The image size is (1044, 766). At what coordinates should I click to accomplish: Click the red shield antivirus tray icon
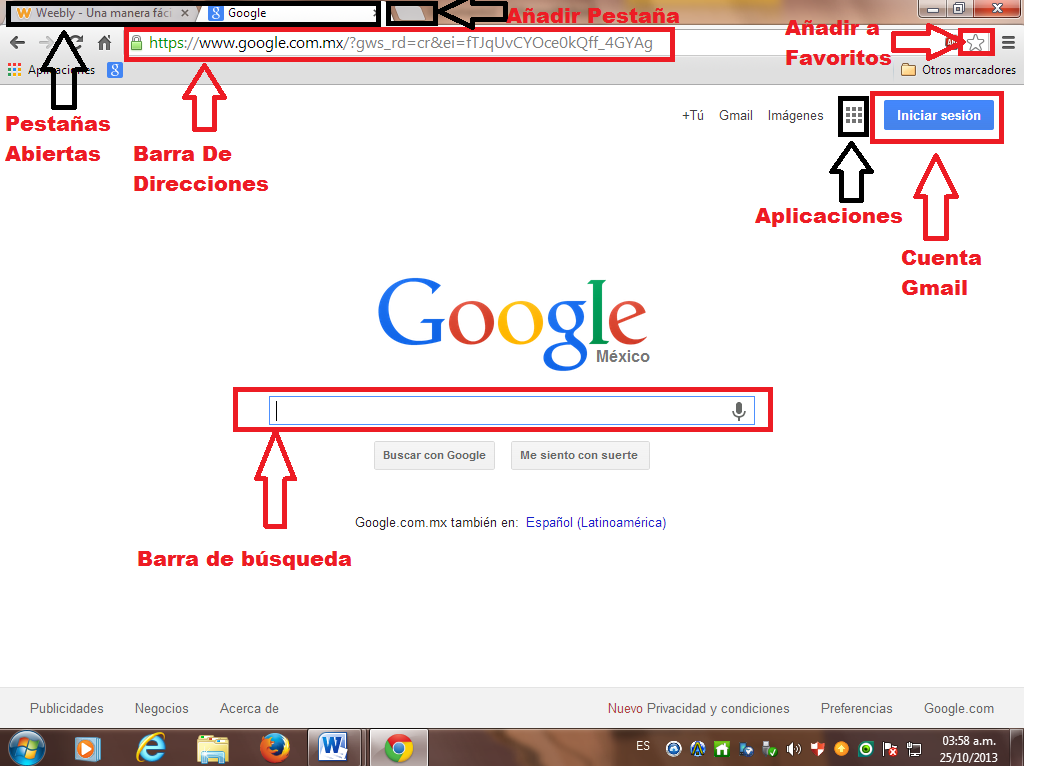pyautogui.click(x=817, y=749)
